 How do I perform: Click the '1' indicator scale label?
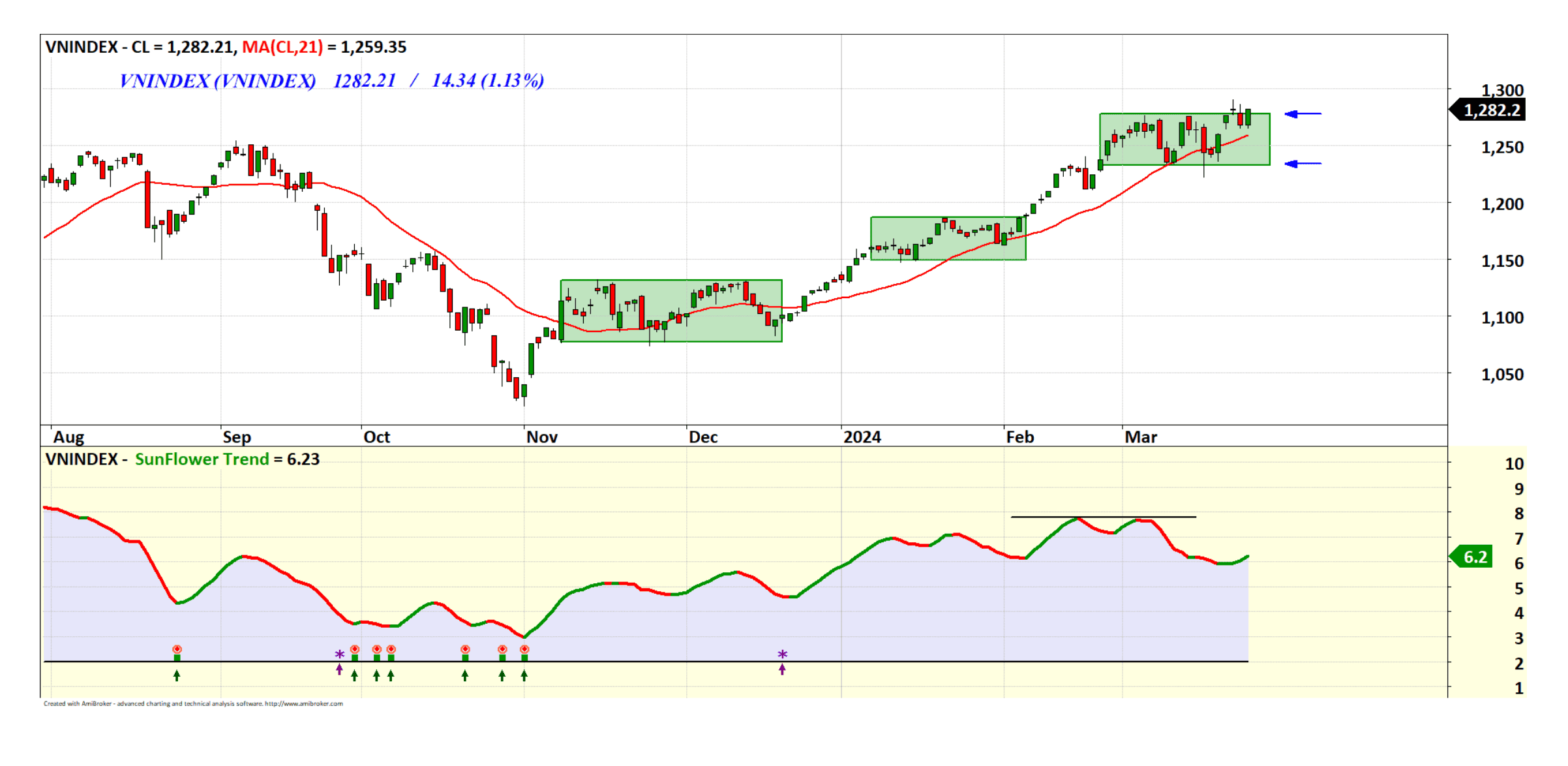pyautogui.click(x=1519, y=688)
